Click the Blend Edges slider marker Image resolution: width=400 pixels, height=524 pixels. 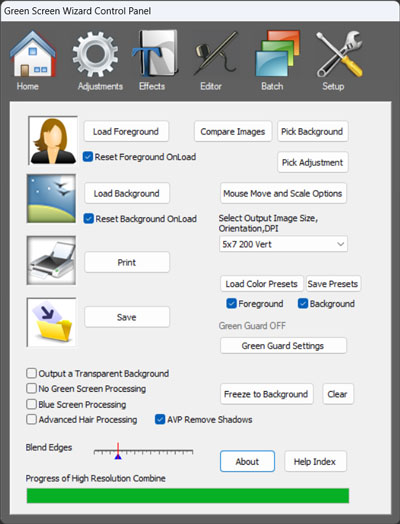click(118, 451)
